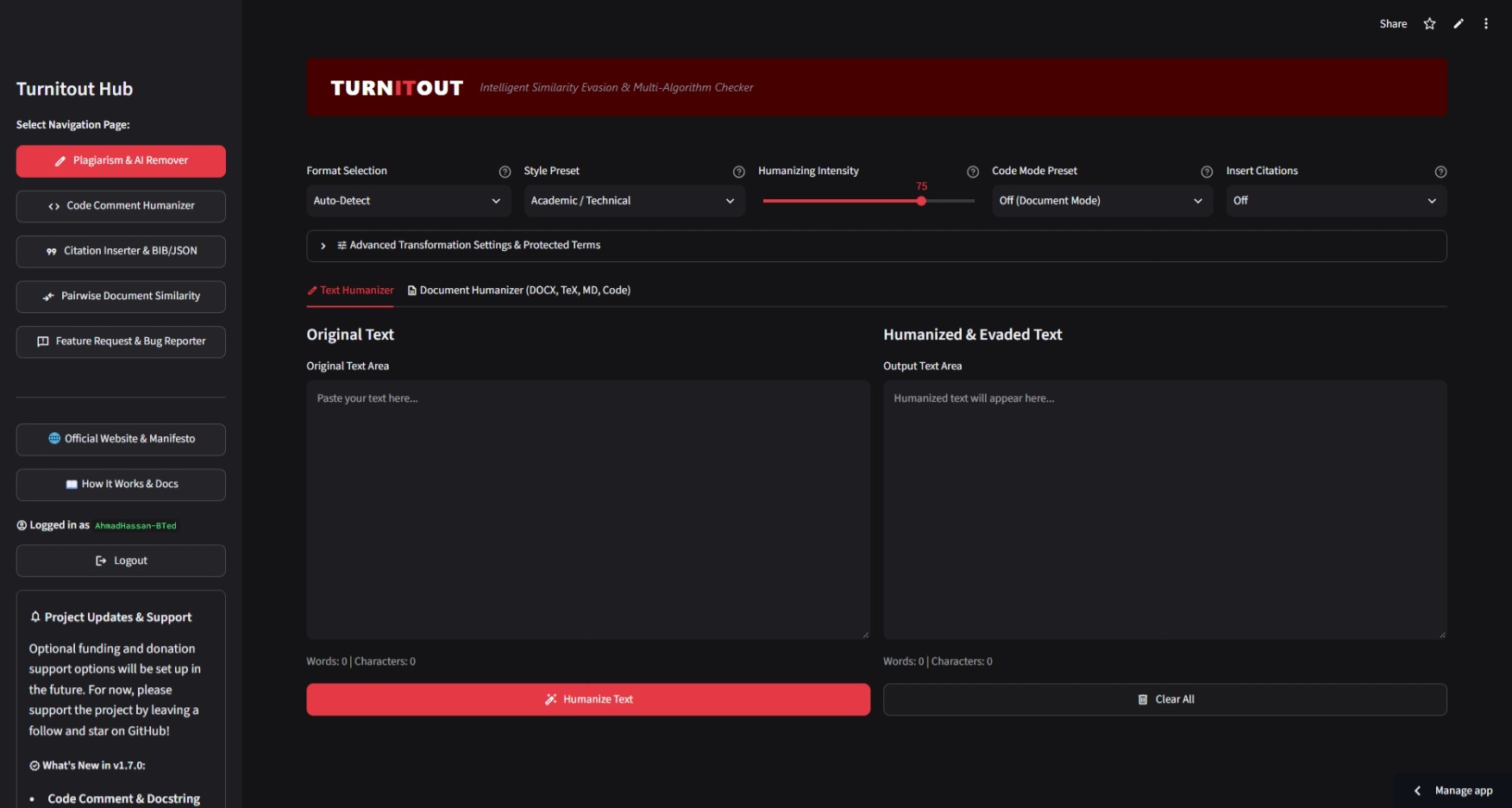Click help icon beside Format Selection
The image size is (1512, 808).
click(x=505, y=172)
